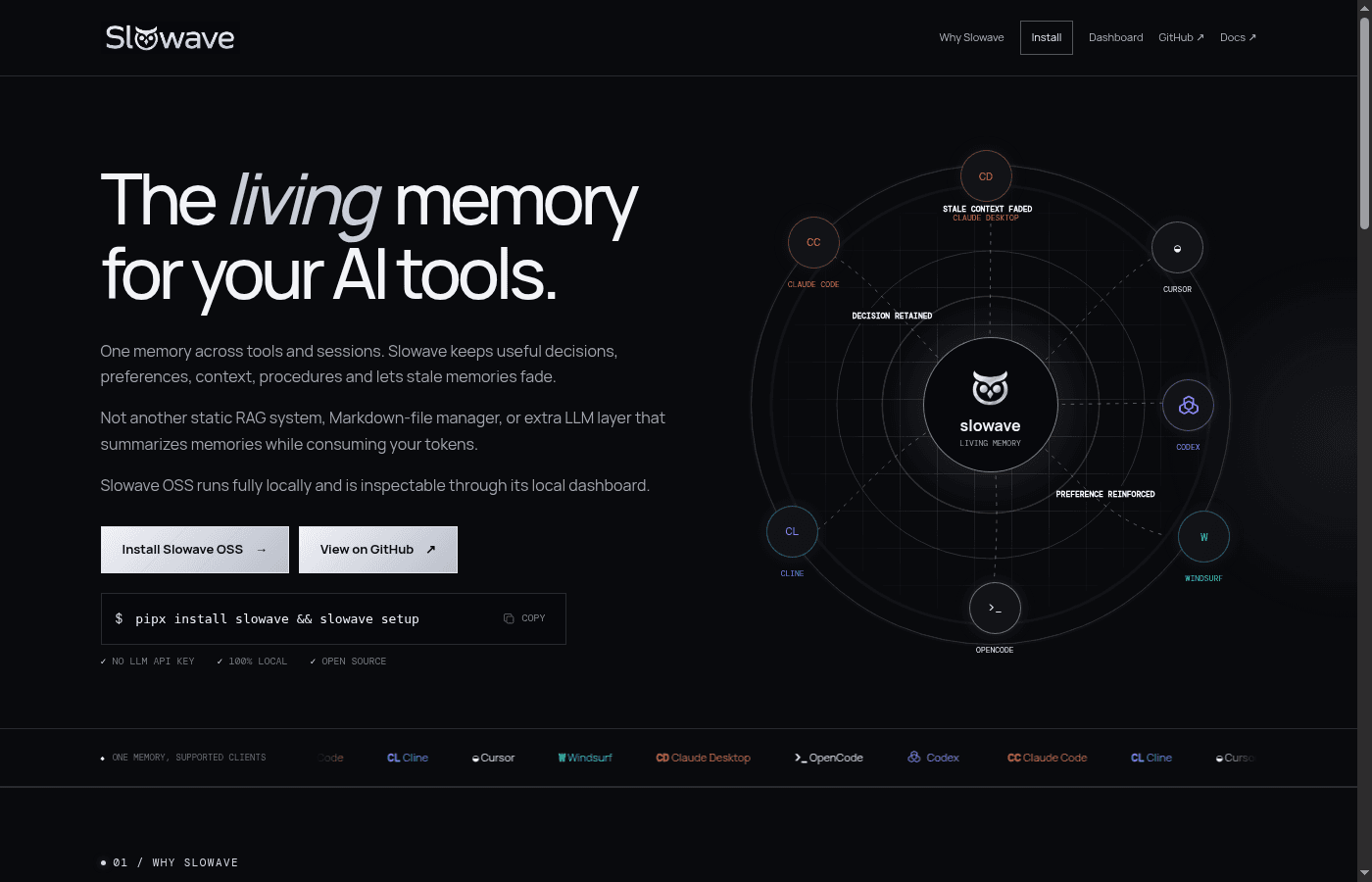Viewport: 1372px width, 882px height.
Task: Select the Cursor node in the orbit diagram
Action: [x=1177, y=248]
